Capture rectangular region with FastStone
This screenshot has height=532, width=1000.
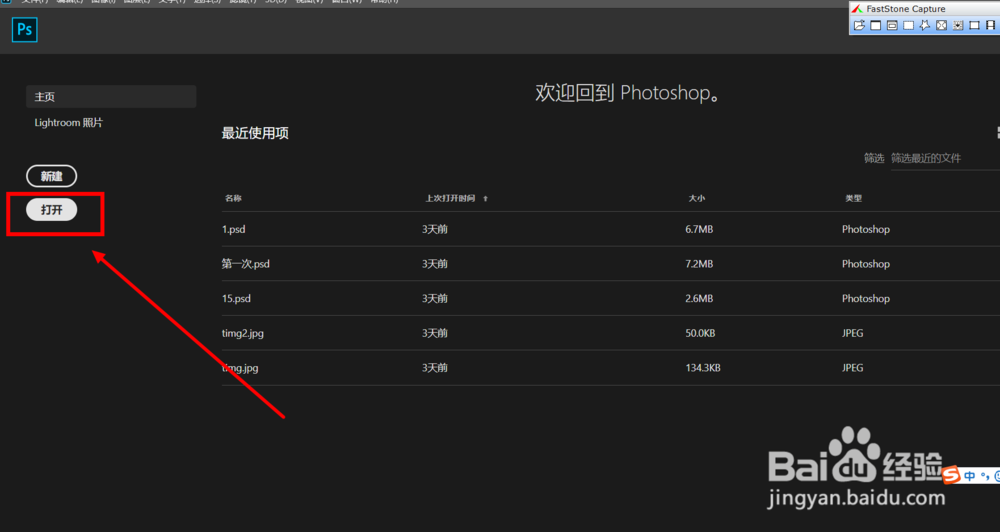click(908, 26)
